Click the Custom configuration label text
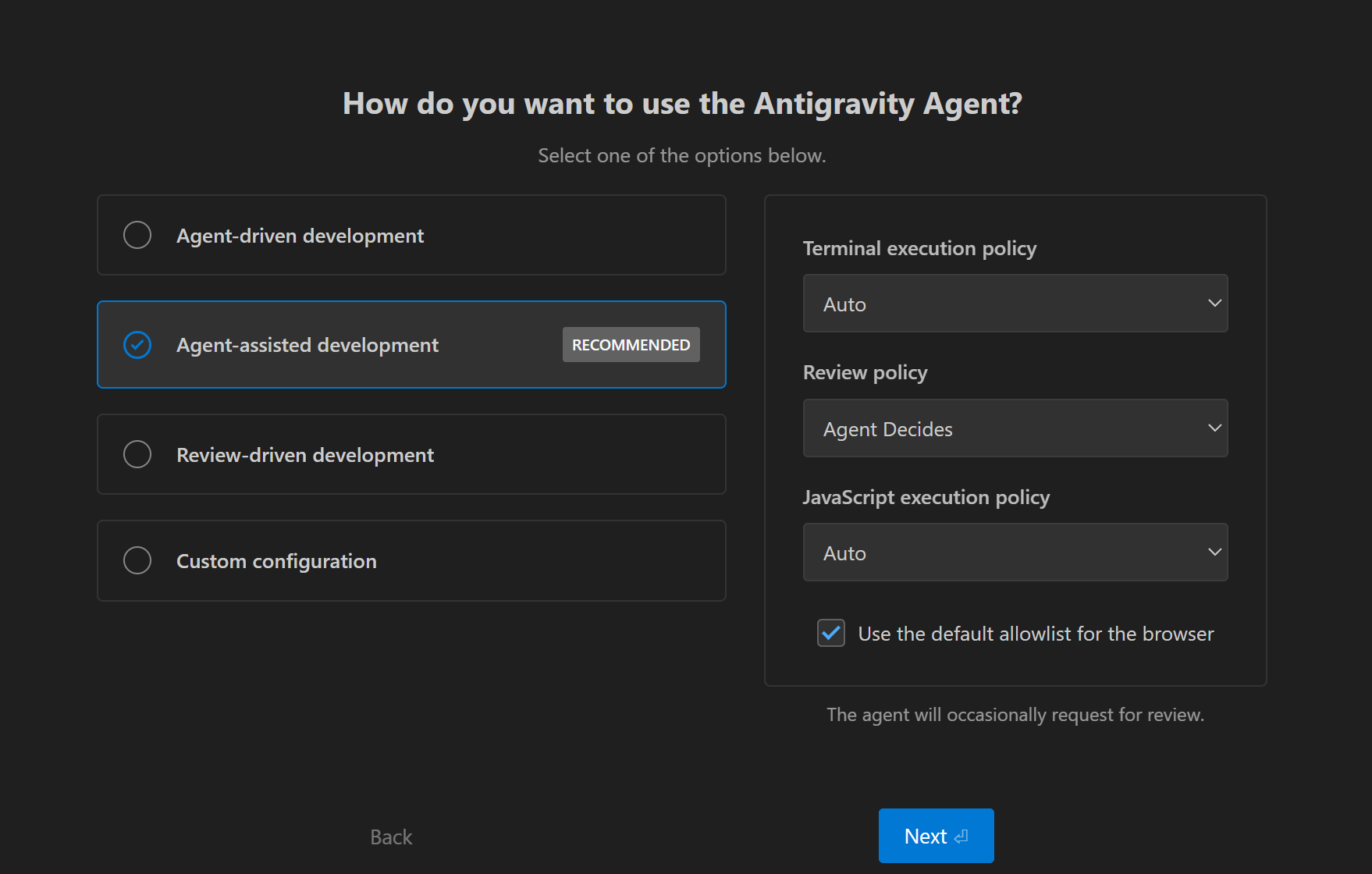This screenshot has width=1372, height=874. tap(276, 561)
